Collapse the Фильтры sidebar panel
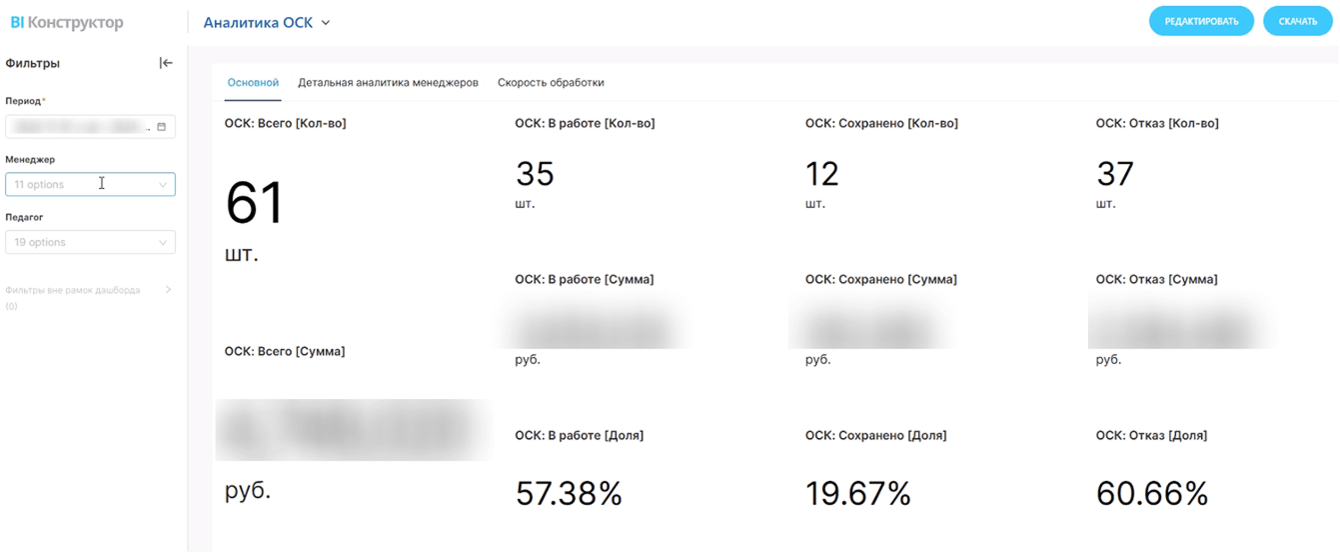This screenshot has height=552, width=1340. 166,63
